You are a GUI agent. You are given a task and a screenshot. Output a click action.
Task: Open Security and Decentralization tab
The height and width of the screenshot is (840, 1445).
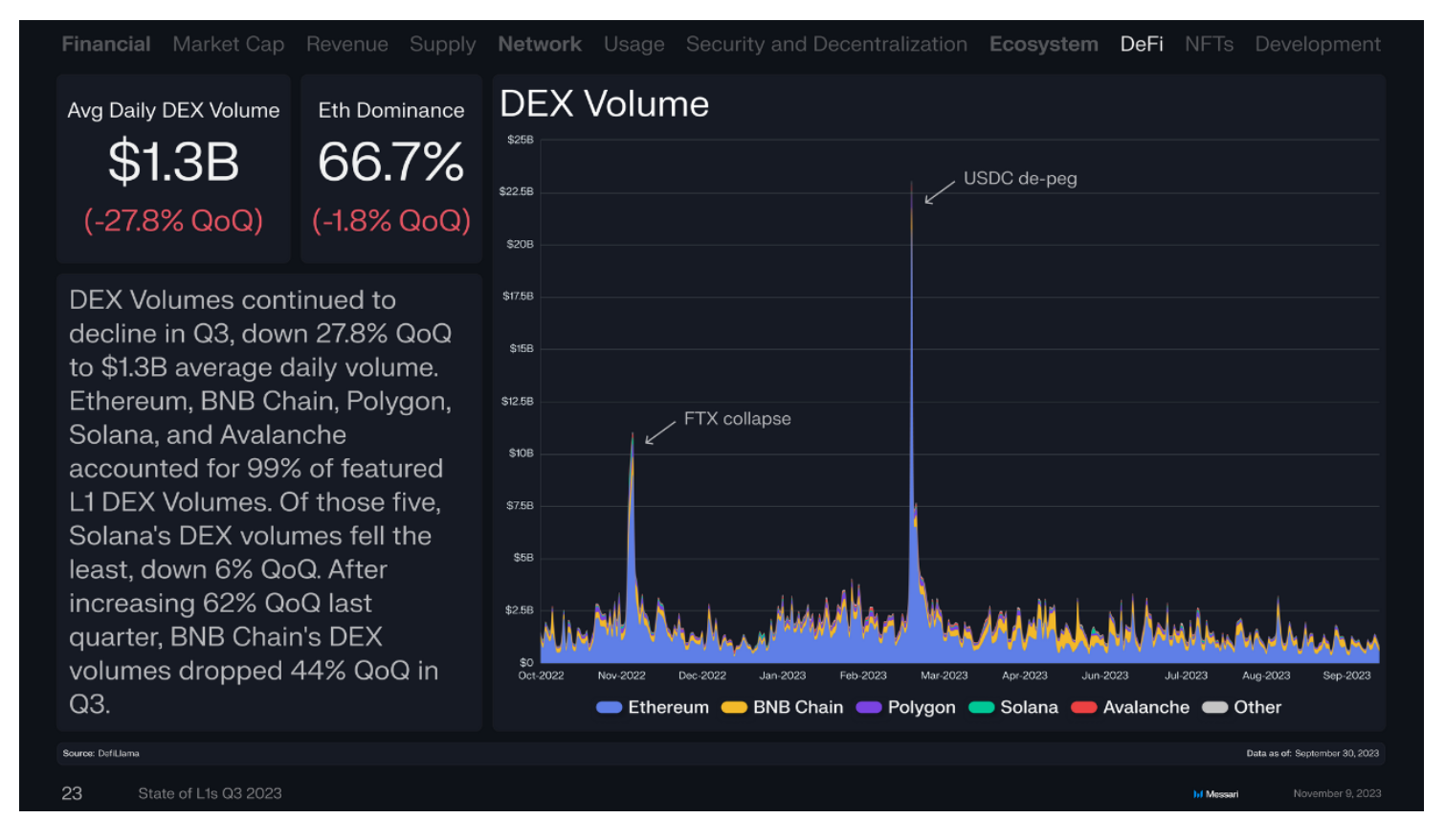(827, 45)
